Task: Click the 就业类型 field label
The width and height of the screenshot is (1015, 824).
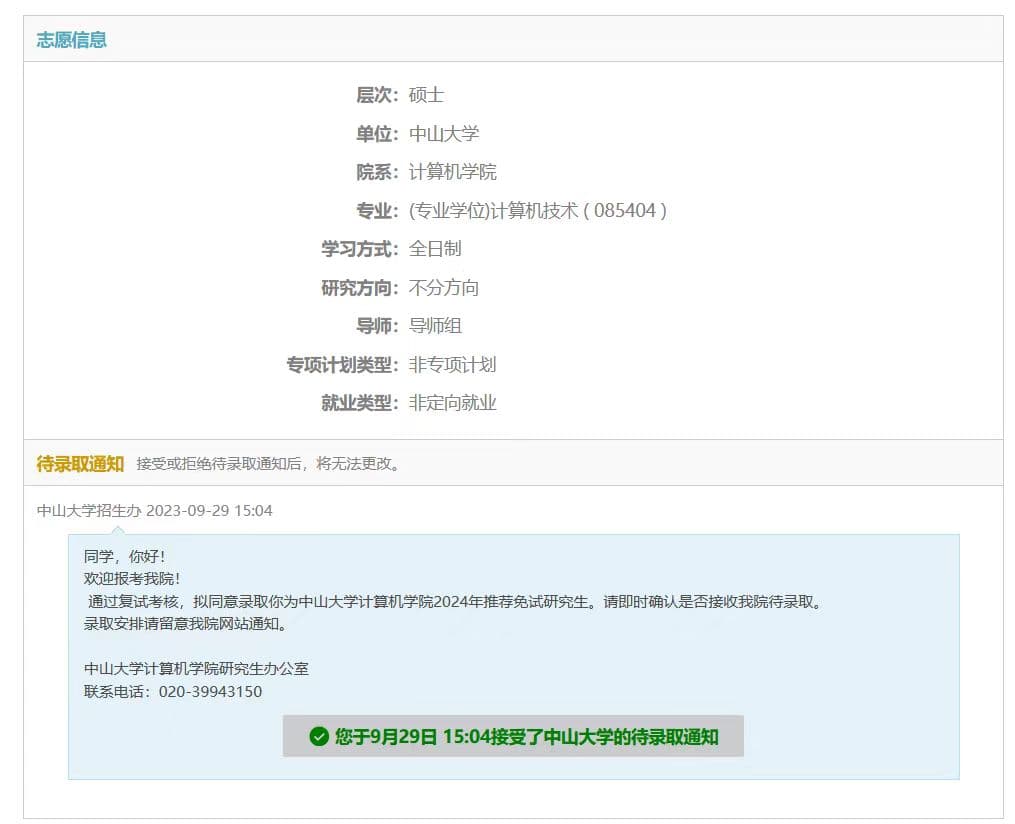Action: (x=360, y=403)
